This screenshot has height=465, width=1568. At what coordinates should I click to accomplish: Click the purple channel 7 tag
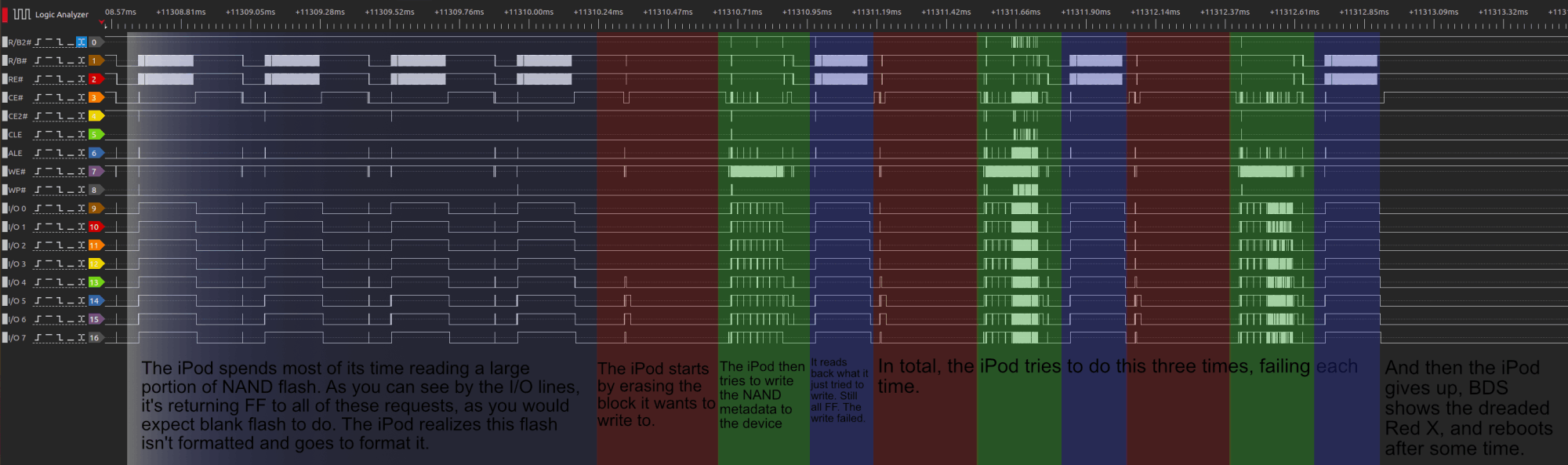pyautogui.click(x=96, y=172)
